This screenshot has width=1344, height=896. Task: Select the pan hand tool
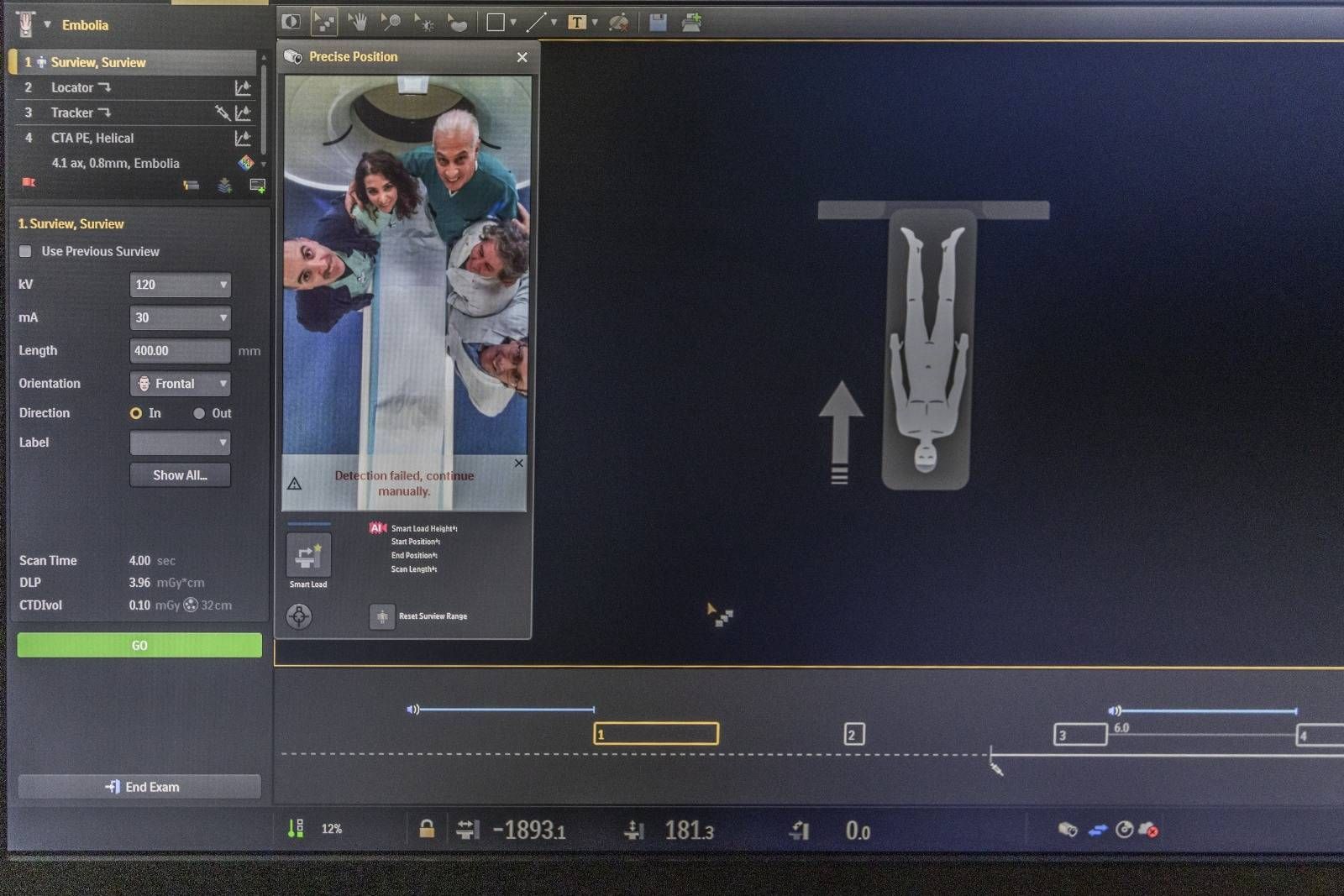(358, 23)
